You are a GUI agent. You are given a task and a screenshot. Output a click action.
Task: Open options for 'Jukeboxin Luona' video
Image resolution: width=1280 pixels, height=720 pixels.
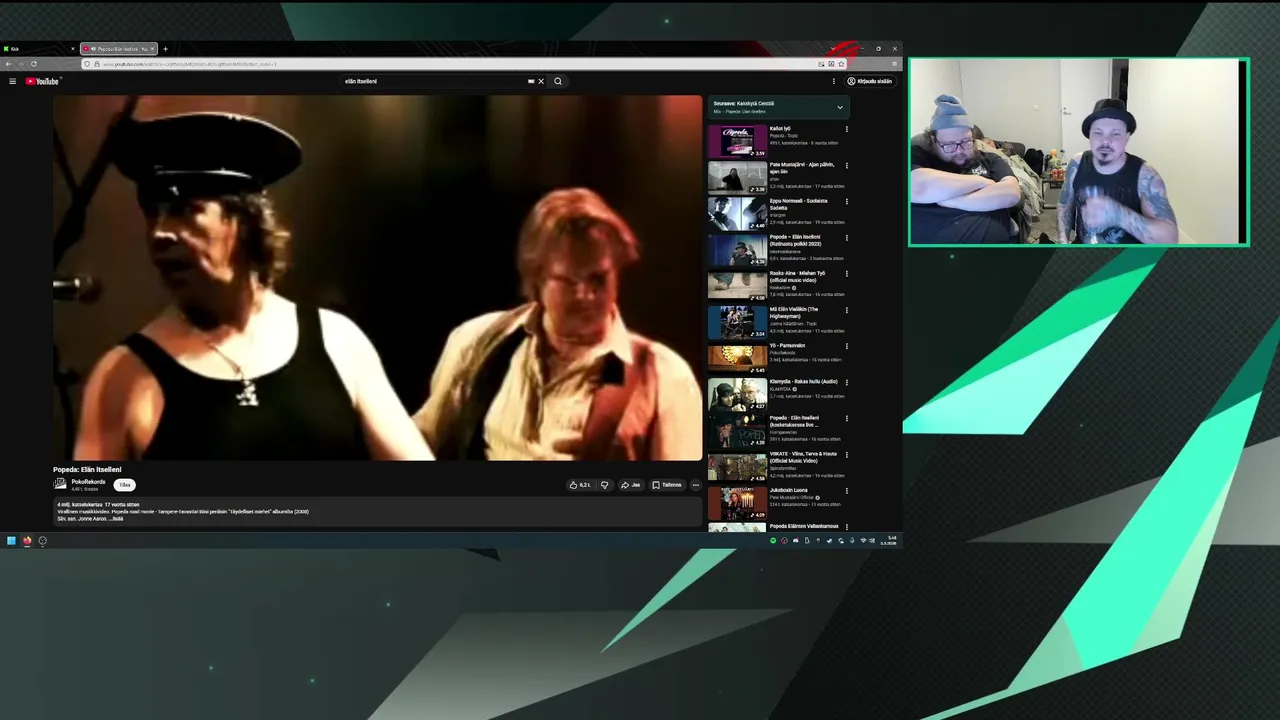tap(846, 491)
